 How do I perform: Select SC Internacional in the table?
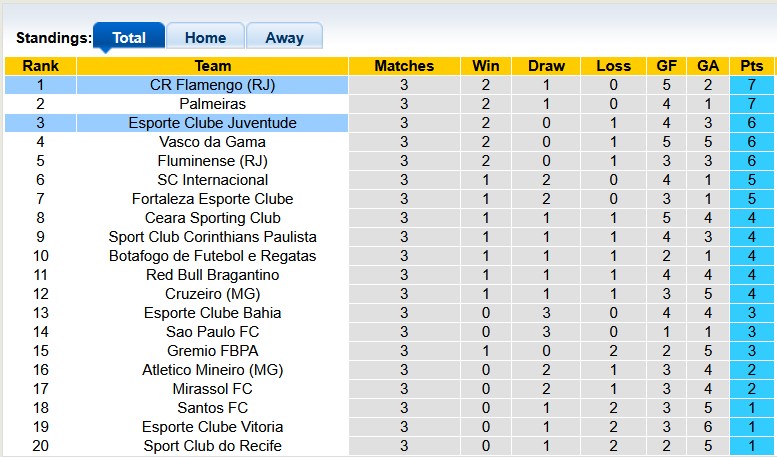point(212,180)
